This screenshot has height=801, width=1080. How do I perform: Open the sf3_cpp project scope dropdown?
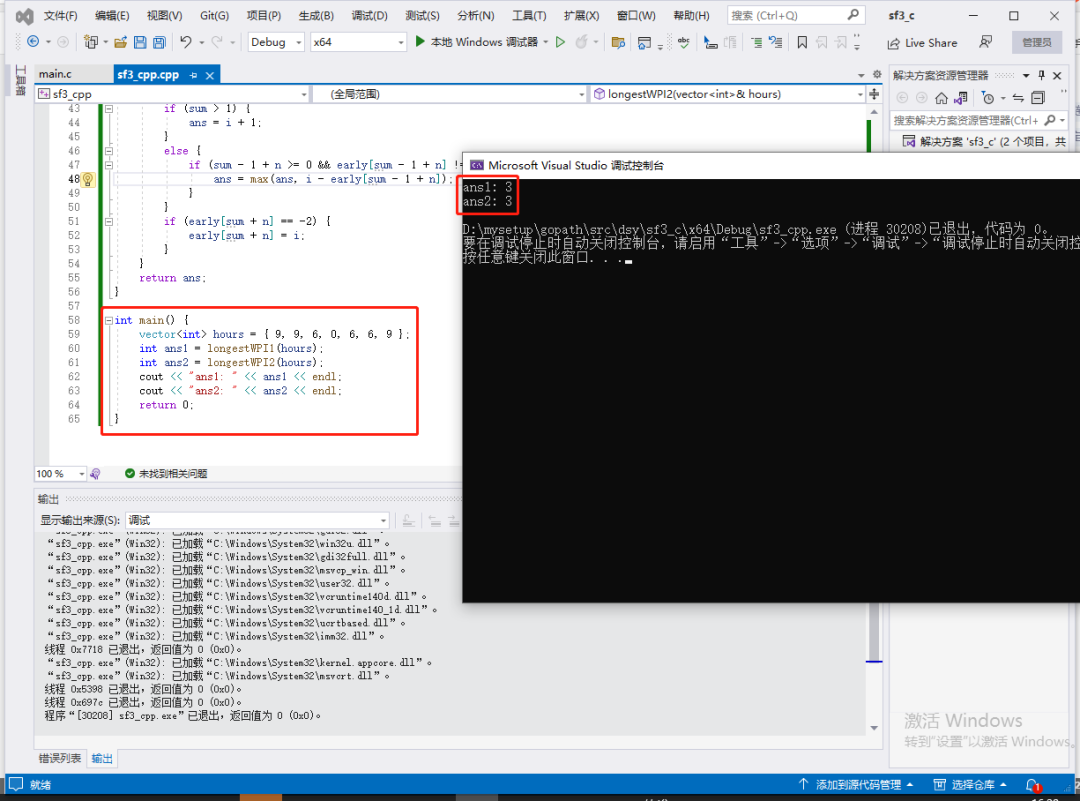pyautogui.click(x=173, y=94)
